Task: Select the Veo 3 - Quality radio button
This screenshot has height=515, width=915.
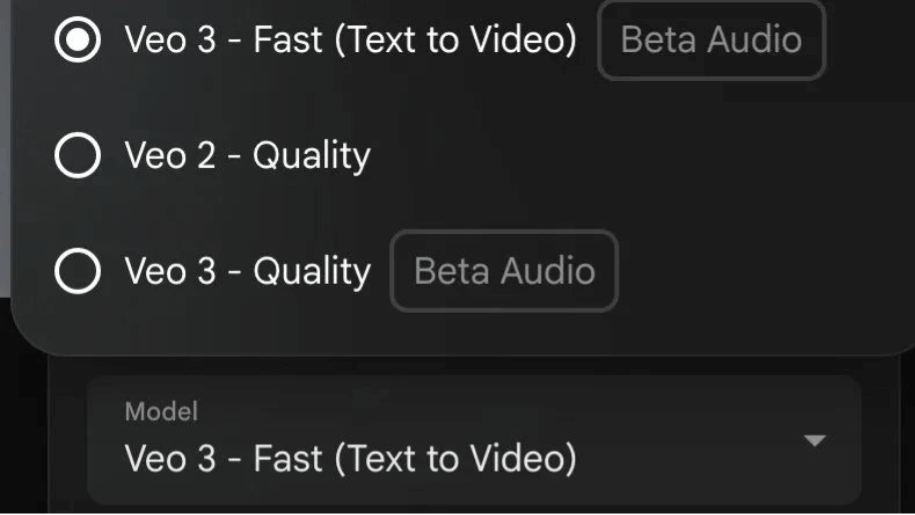Action: click(77, 271)
